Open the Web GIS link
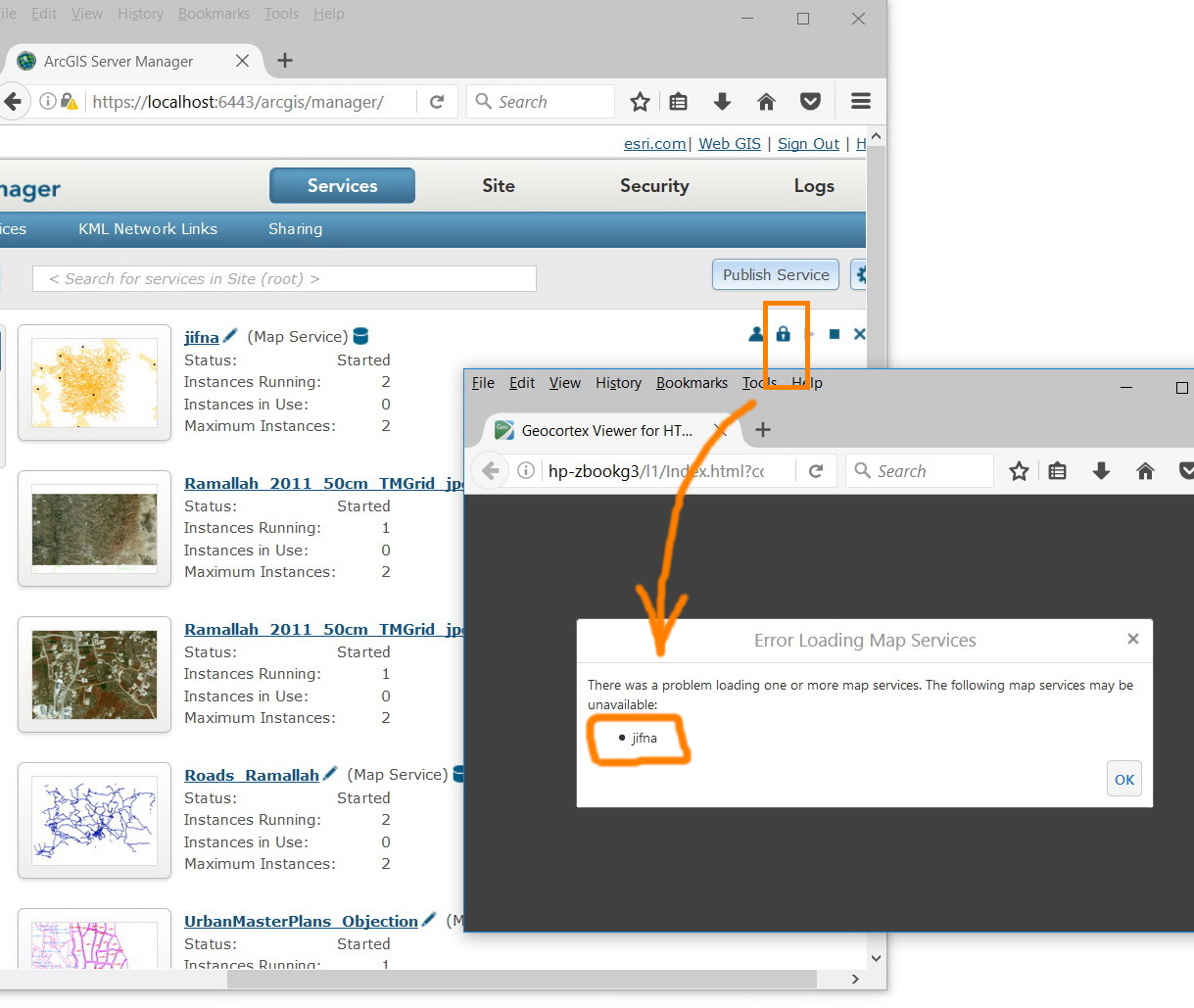 [x=730, y=144]
